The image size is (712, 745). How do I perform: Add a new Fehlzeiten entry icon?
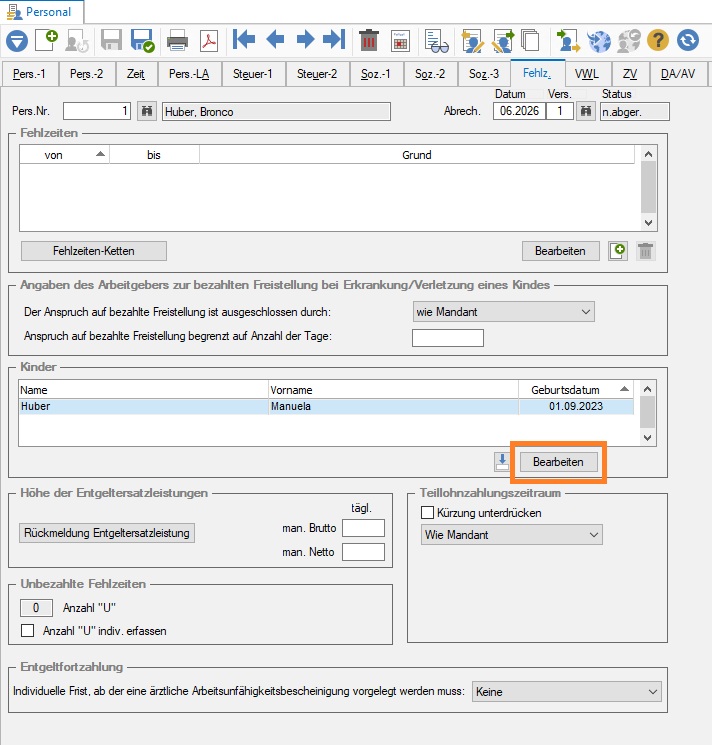tap(618, 251)
